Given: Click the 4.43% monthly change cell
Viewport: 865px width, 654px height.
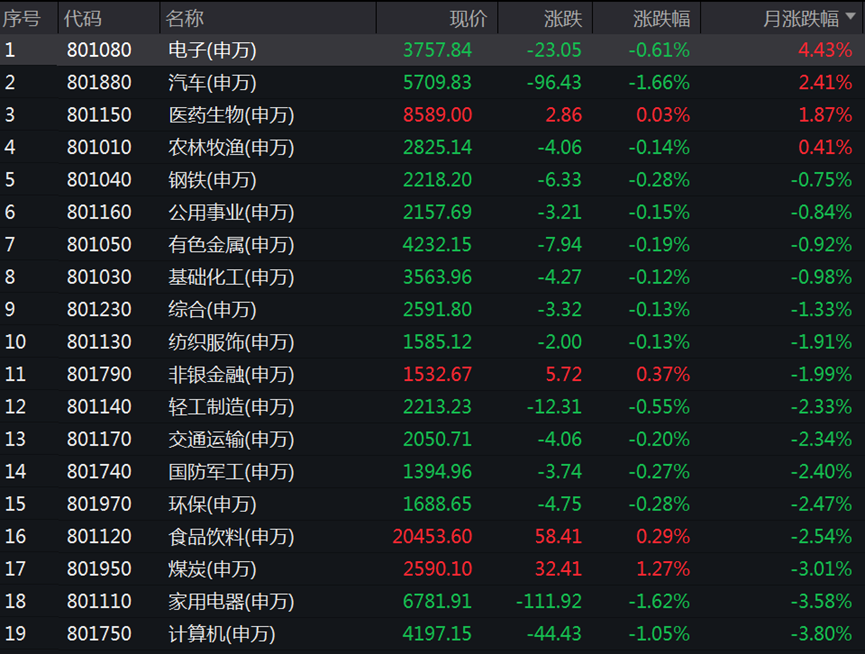Looking at the screenshot, I should pos(825,50).
